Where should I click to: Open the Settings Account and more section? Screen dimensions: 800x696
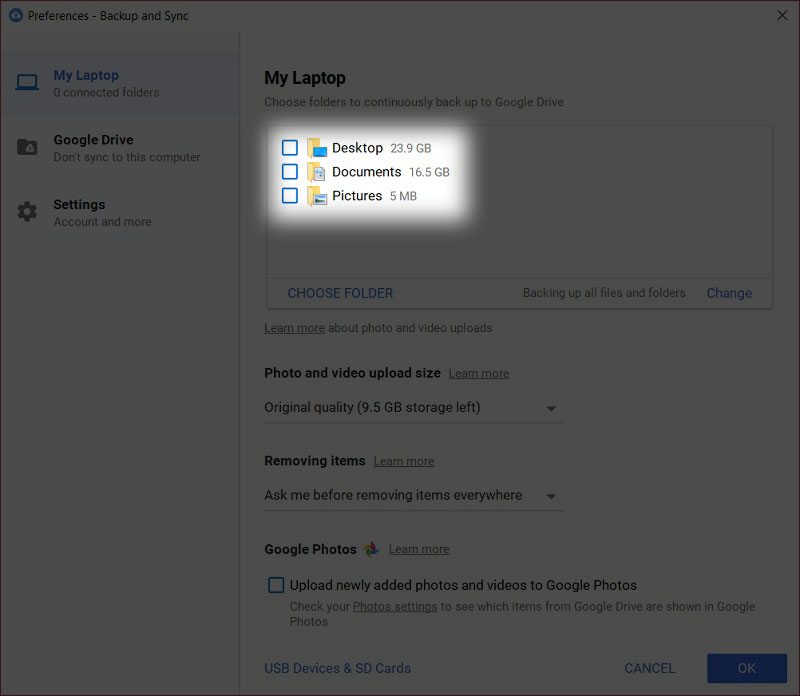coord(120,212)
